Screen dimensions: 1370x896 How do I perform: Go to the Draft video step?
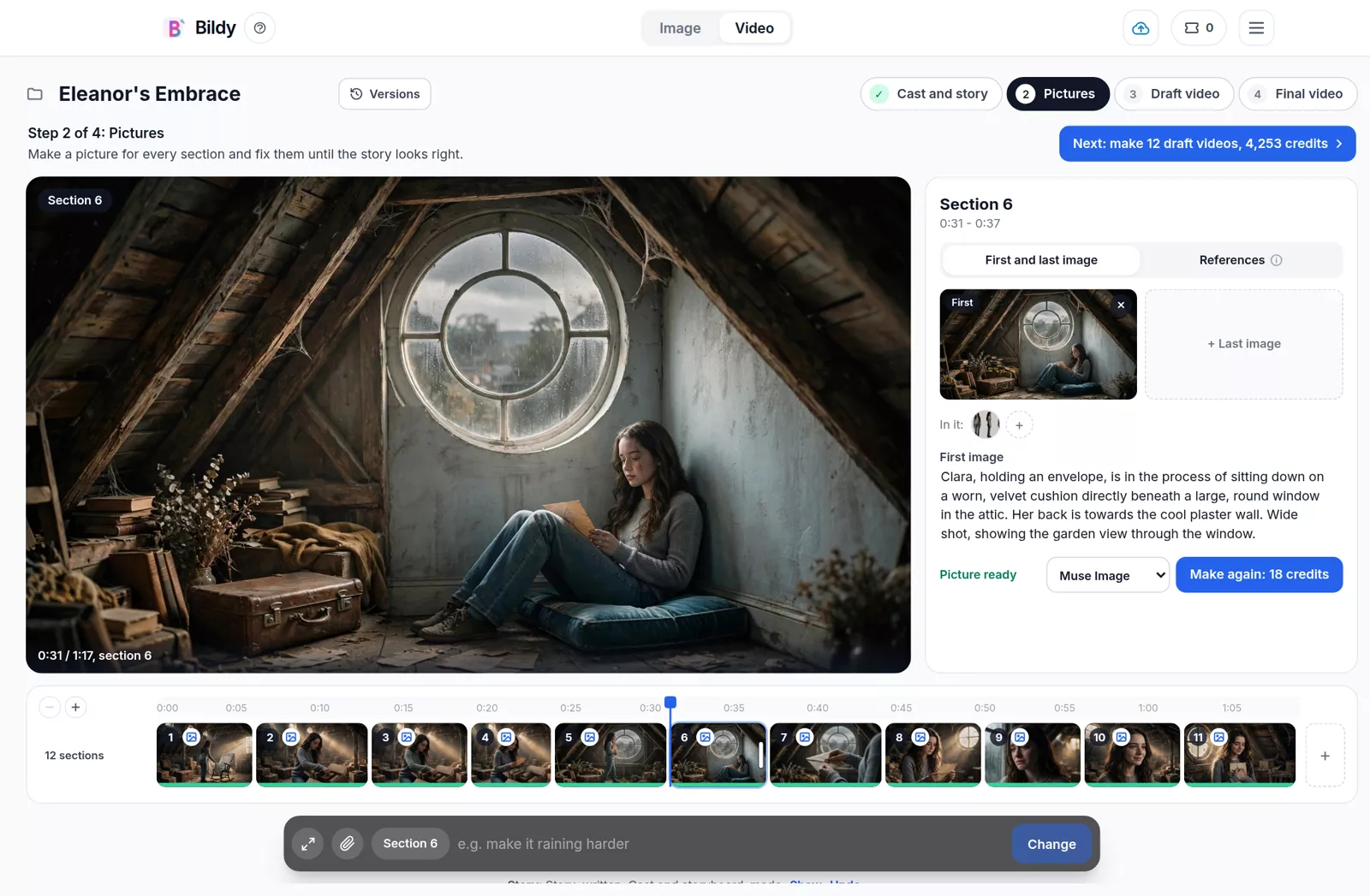click(x=1174, y=94)
